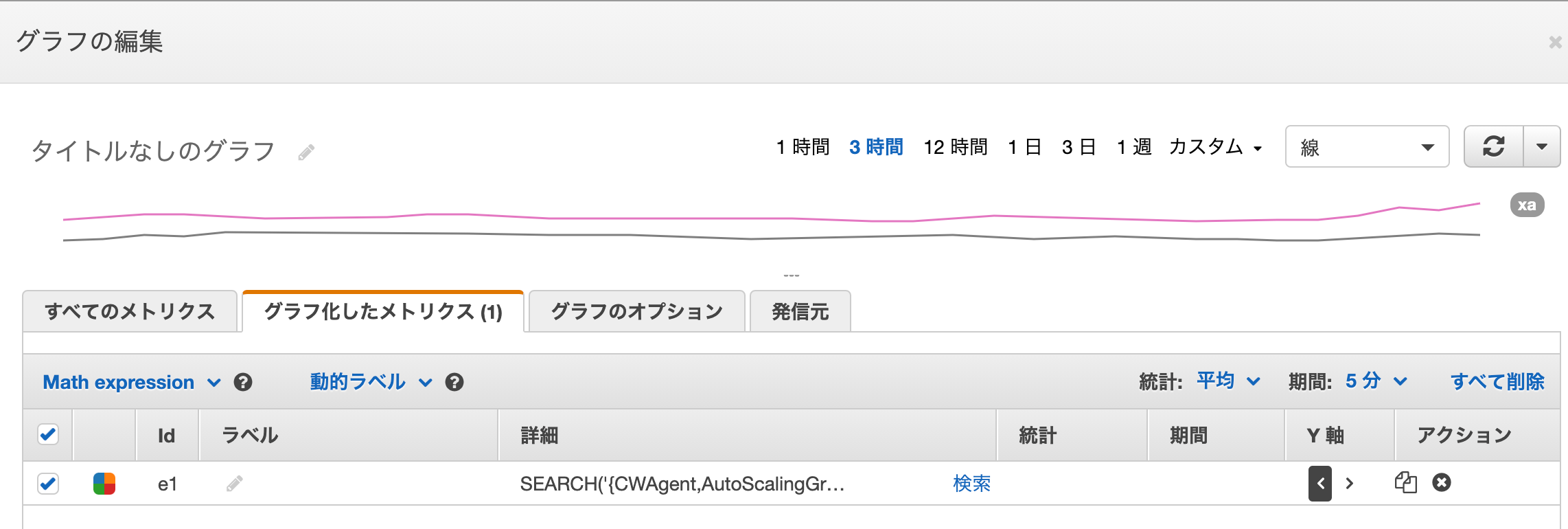Toggle the select-all header checkbox
Screen dimensions: 1568x529
tap(48, 434)
